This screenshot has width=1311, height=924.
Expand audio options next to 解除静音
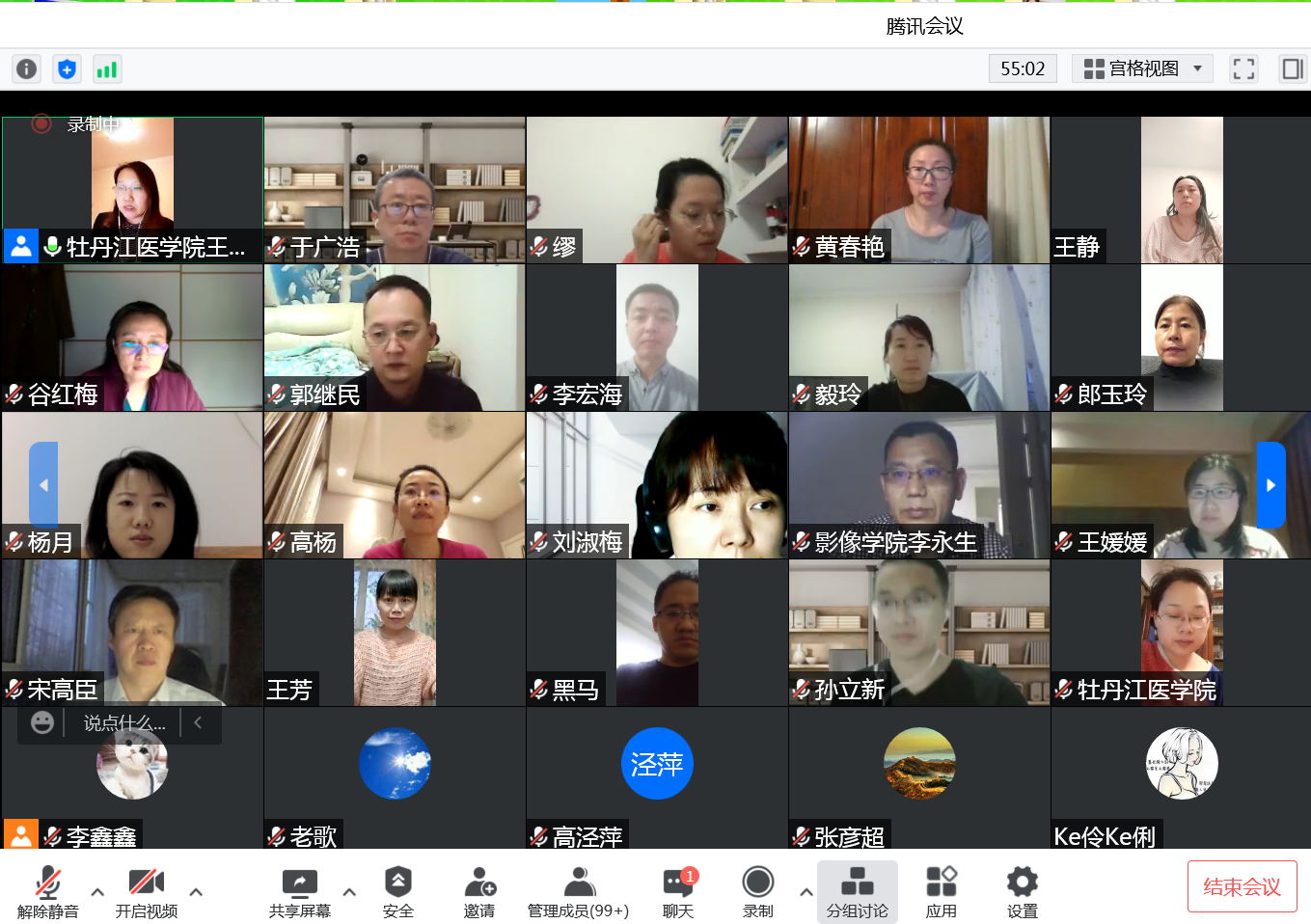97,892
